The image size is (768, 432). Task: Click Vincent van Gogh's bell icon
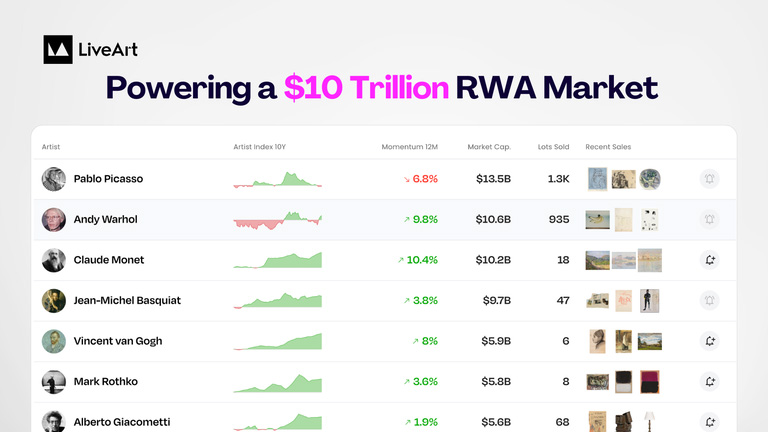[709, 341]
